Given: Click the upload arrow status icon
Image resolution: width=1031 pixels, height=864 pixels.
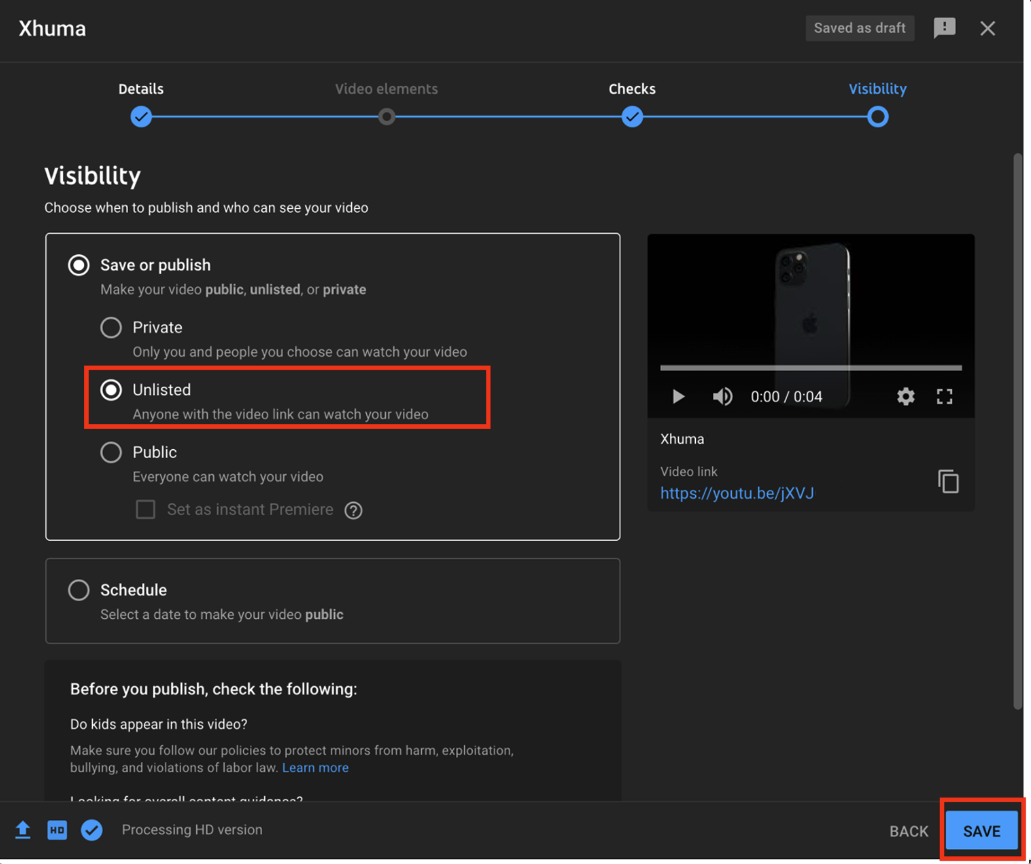Looking at the screenshot, I should [23, 830].
